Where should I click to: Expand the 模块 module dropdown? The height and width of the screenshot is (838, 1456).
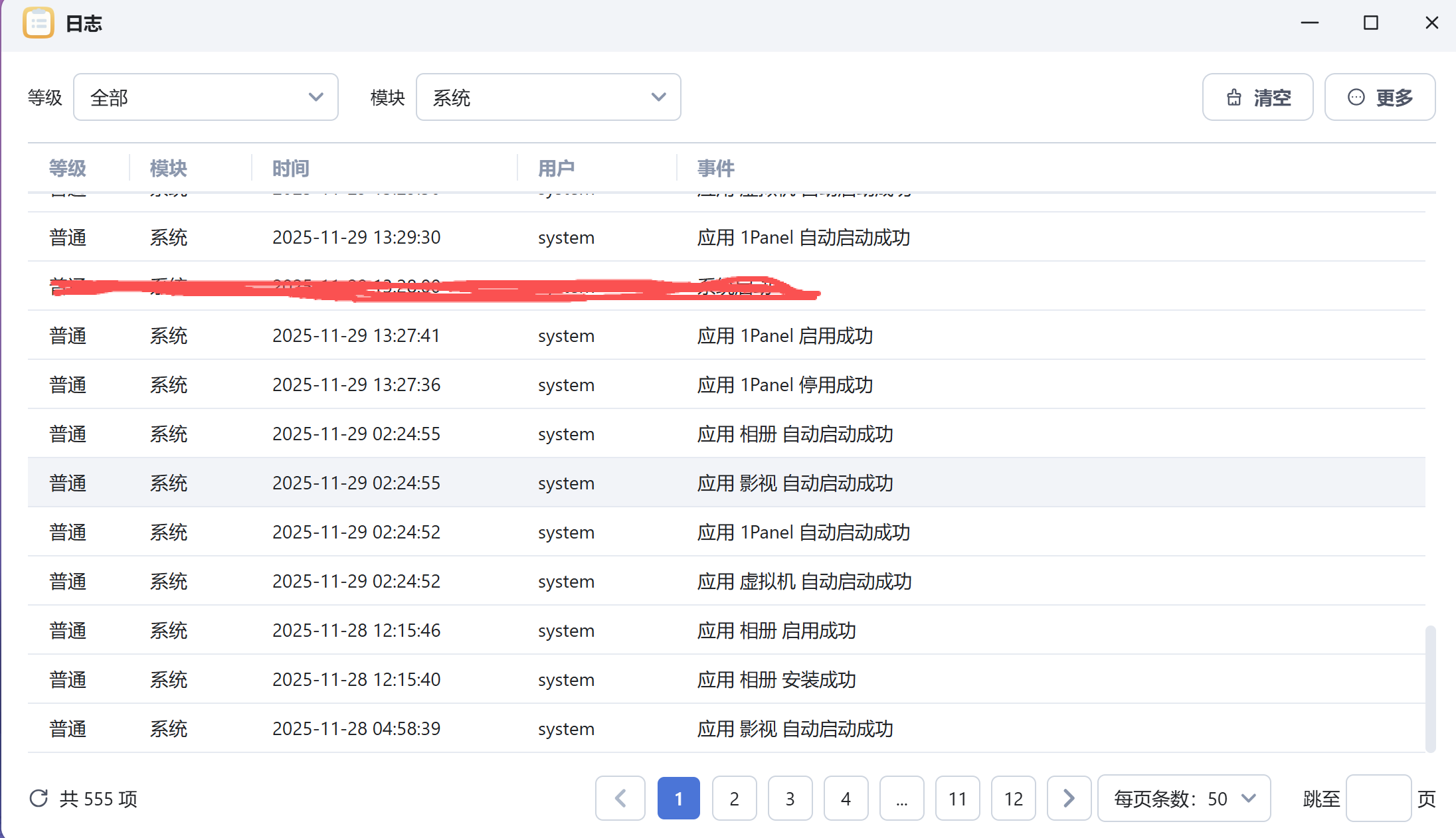click(x=548, y=98)
